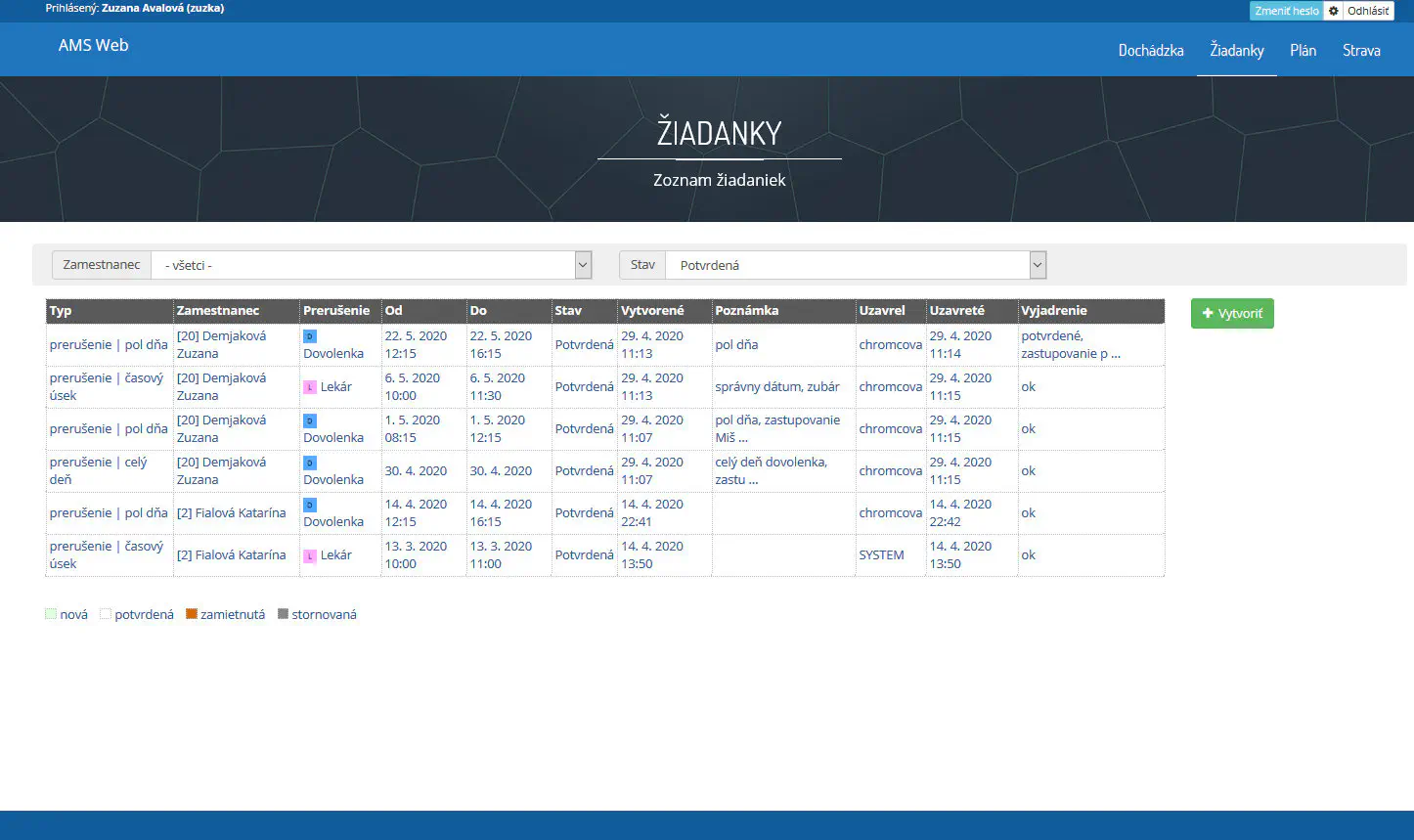
Task: Open the Zamestnanec employee dropdown
Action: [x=372, y=265]
